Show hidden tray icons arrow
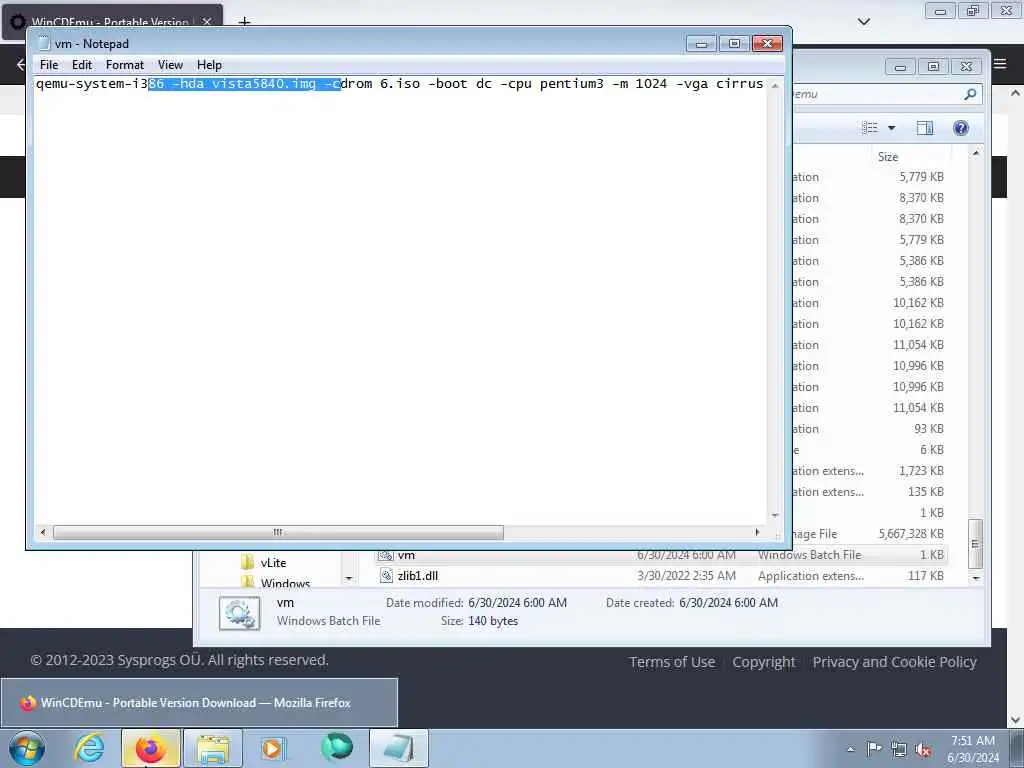The height and width of the screenshot is (768, 1024). coord(850,750)
